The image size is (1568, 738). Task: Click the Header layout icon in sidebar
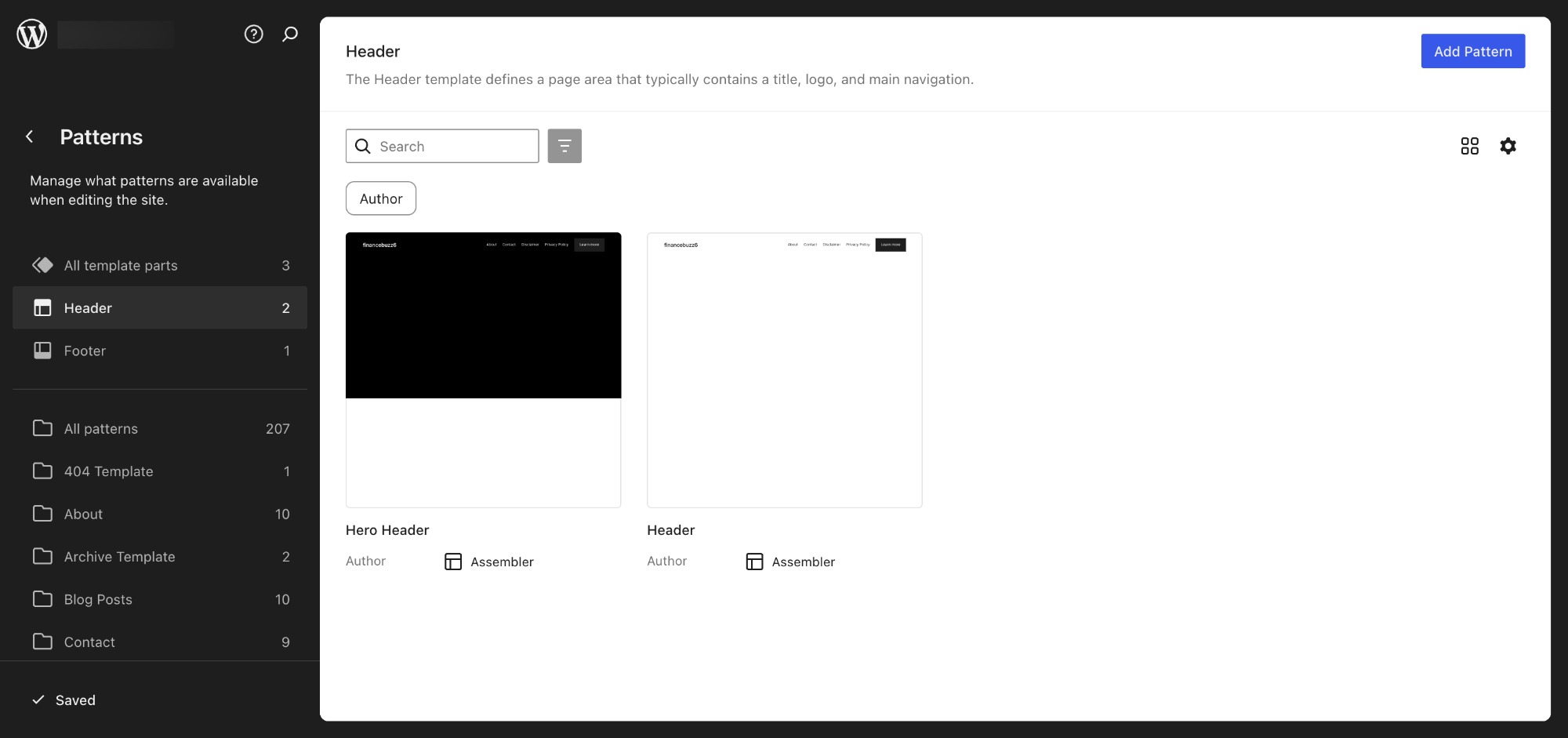point(42,307)
